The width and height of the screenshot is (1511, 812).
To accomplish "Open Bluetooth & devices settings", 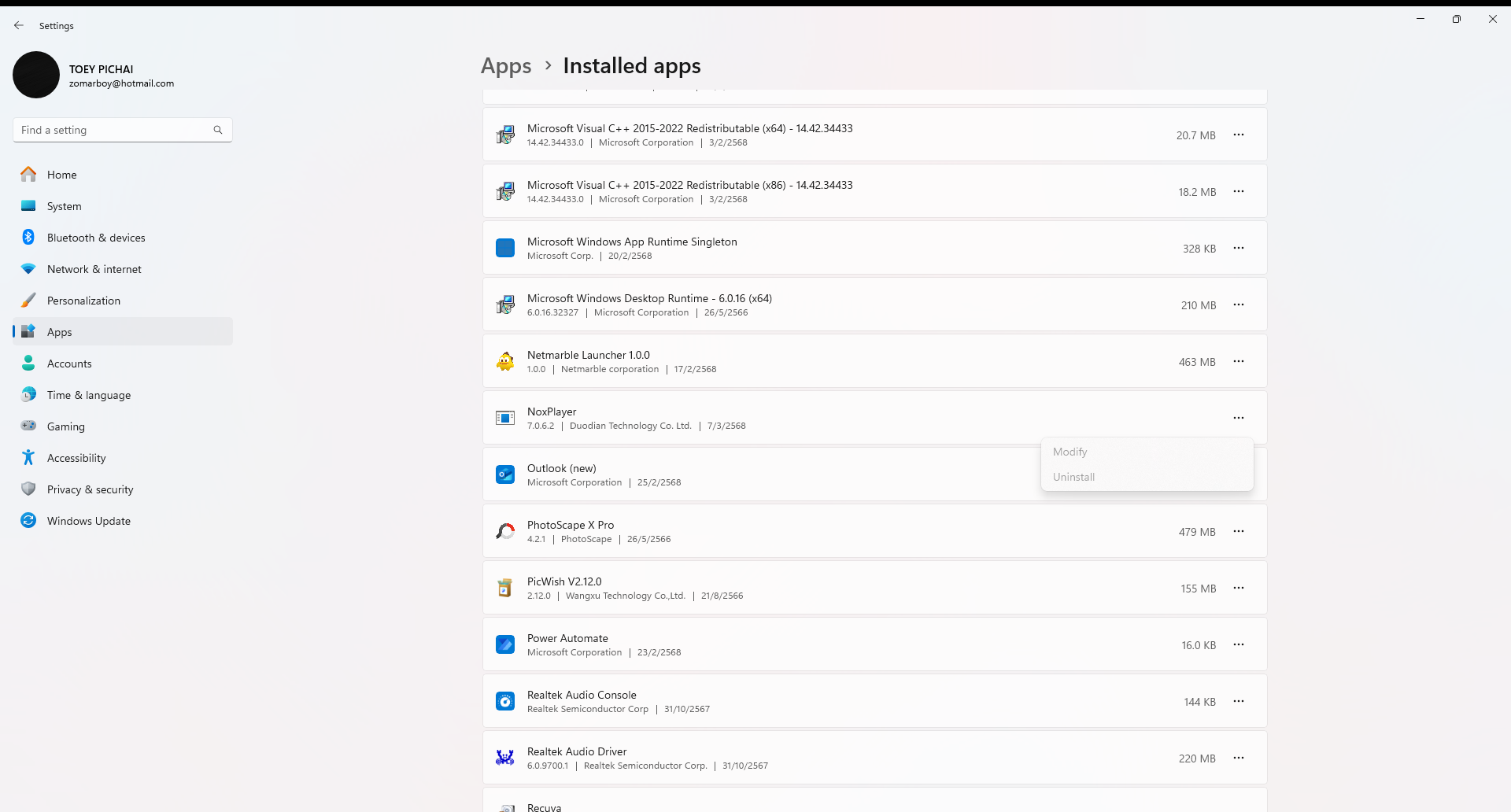I will click(x=123, y=238).
